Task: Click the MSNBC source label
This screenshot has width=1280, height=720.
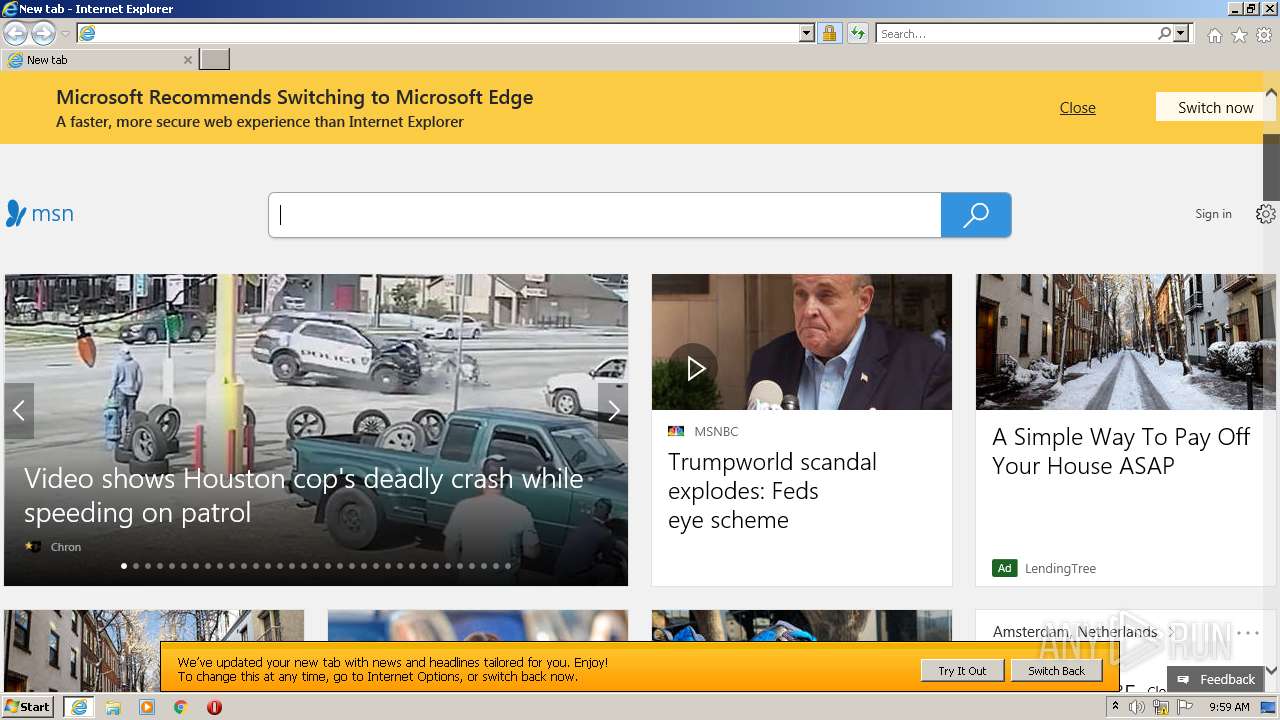Action: point(716,431)
